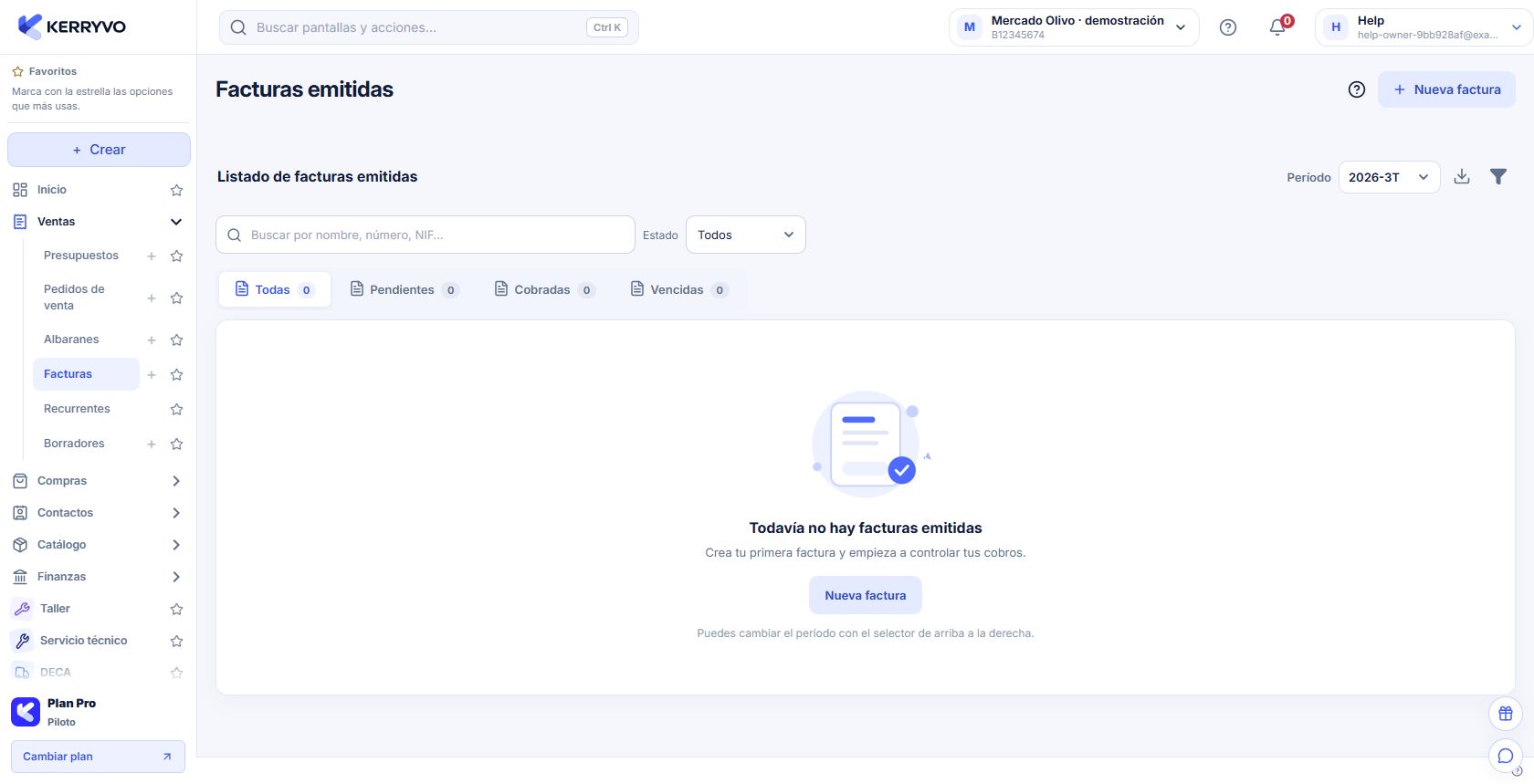Click the plus next to Borradores
Screen dimensions: 1534x784
pos(152,444)
